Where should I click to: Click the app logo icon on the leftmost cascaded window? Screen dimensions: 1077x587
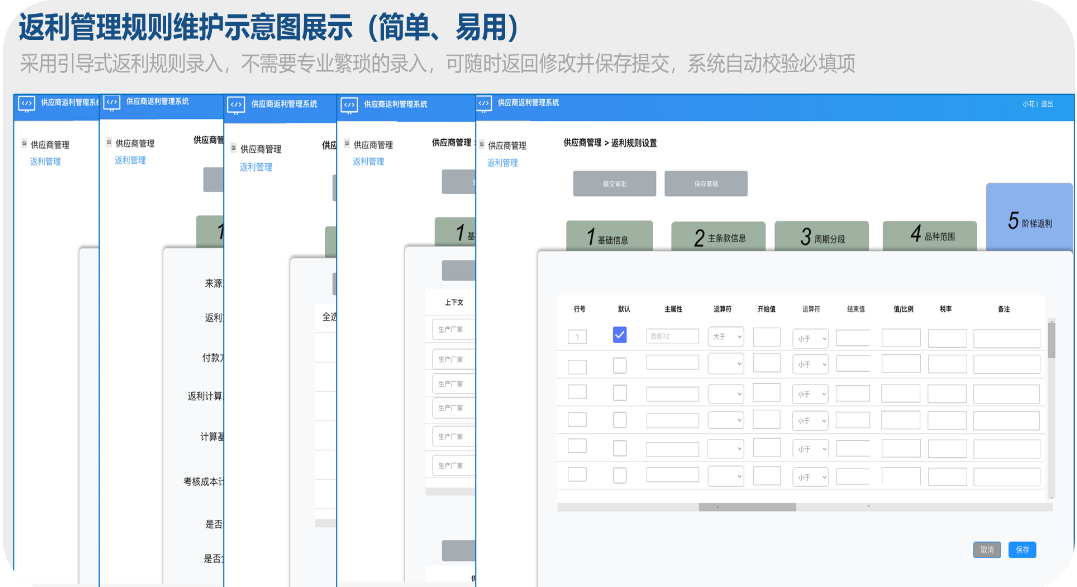[x=26, y=103]
